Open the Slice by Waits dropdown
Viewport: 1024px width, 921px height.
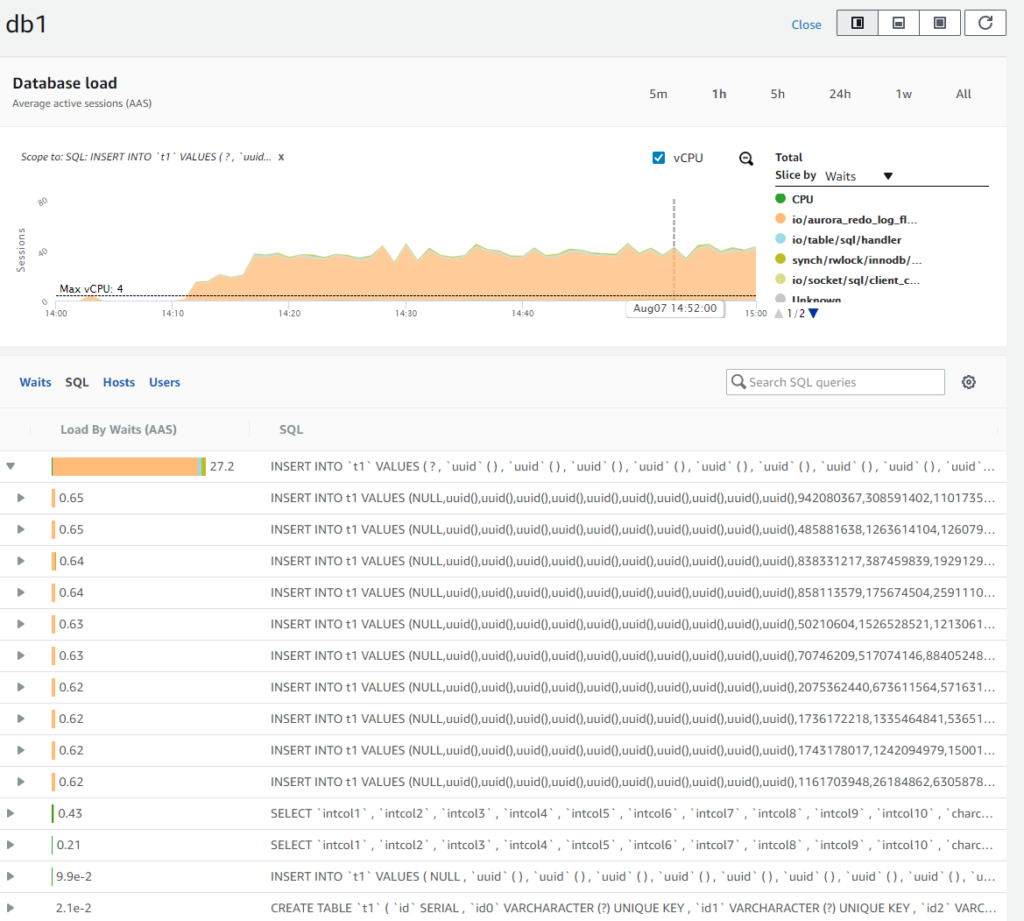pyautogui.click(x=858, y=176)
